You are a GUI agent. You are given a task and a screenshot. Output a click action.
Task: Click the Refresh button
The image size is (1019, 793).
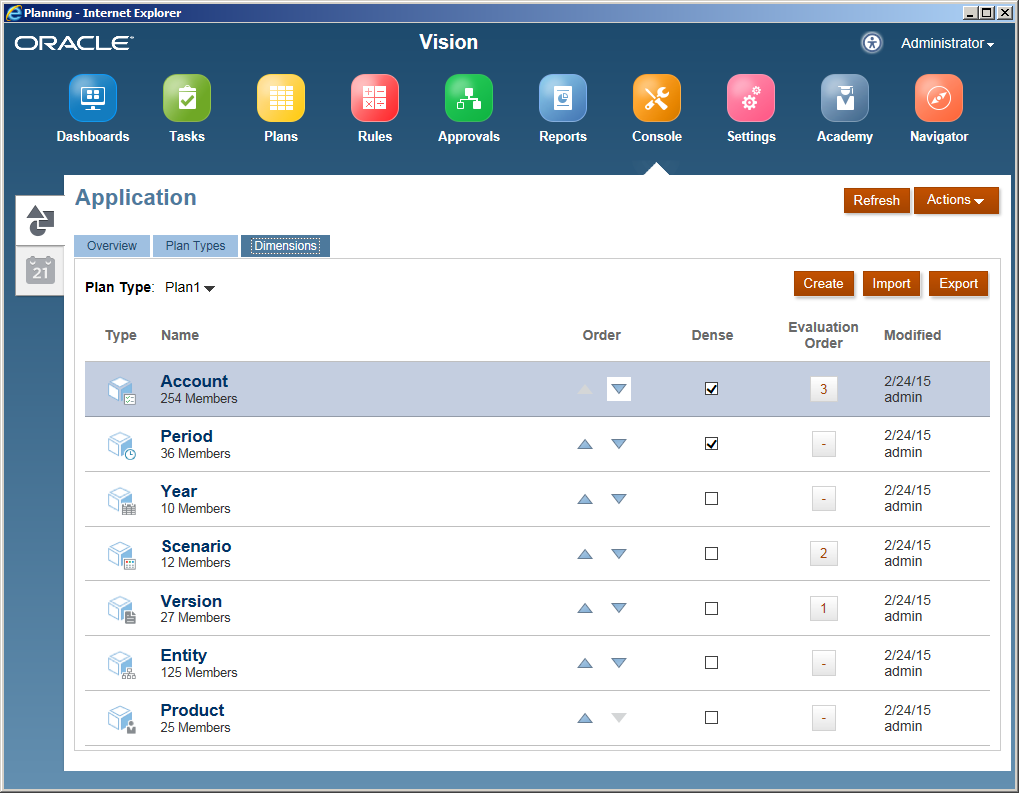(x=877, y=200)
